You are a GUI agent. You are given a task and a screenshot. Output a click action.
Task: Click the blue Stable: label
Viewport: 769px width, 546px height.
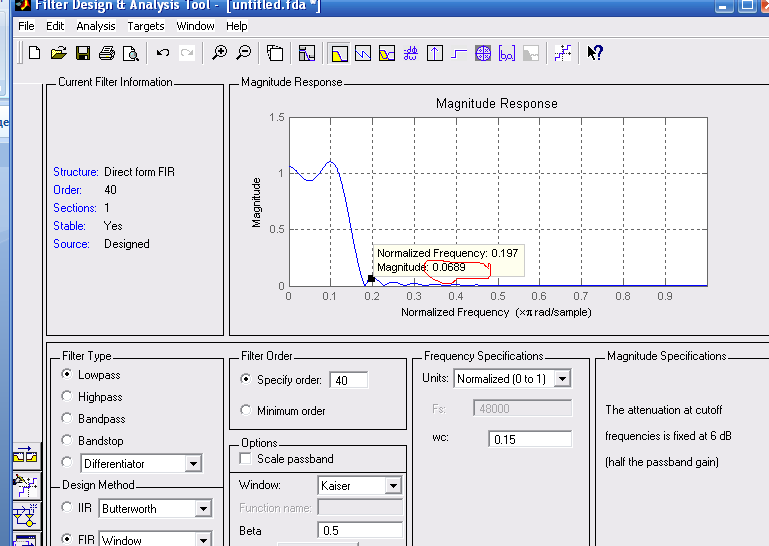69,226
